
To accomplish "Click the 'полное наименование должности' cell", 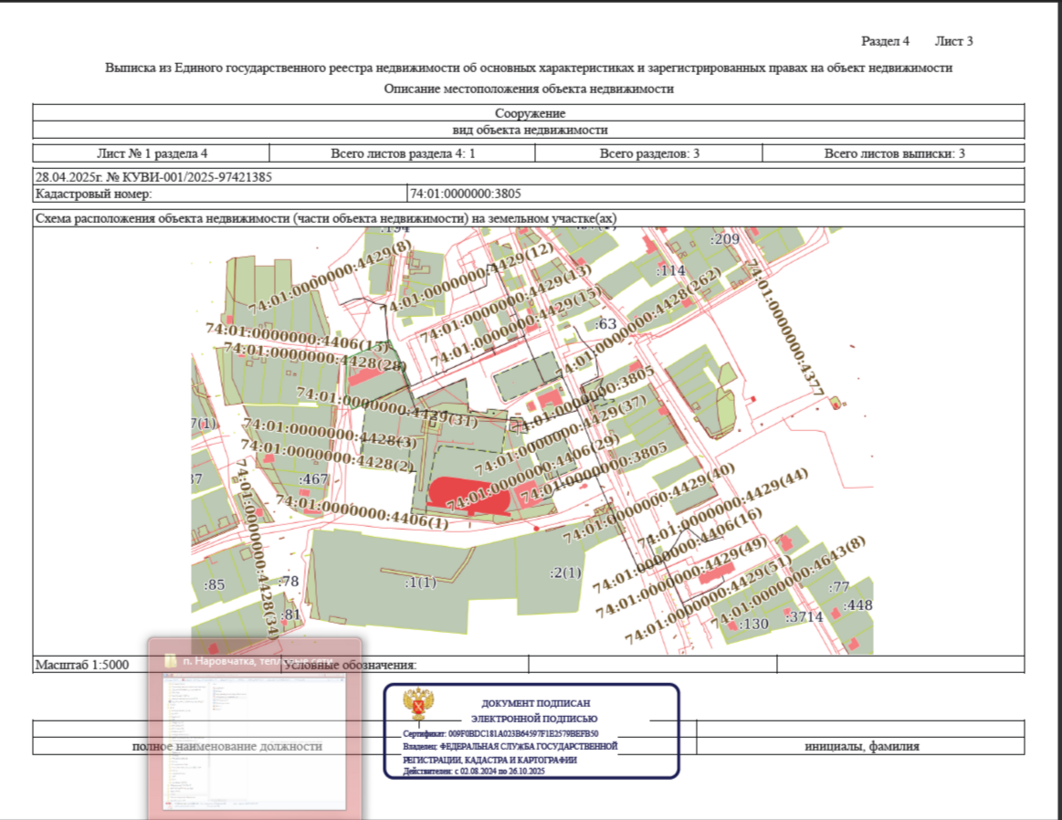I will coord(227,746).
